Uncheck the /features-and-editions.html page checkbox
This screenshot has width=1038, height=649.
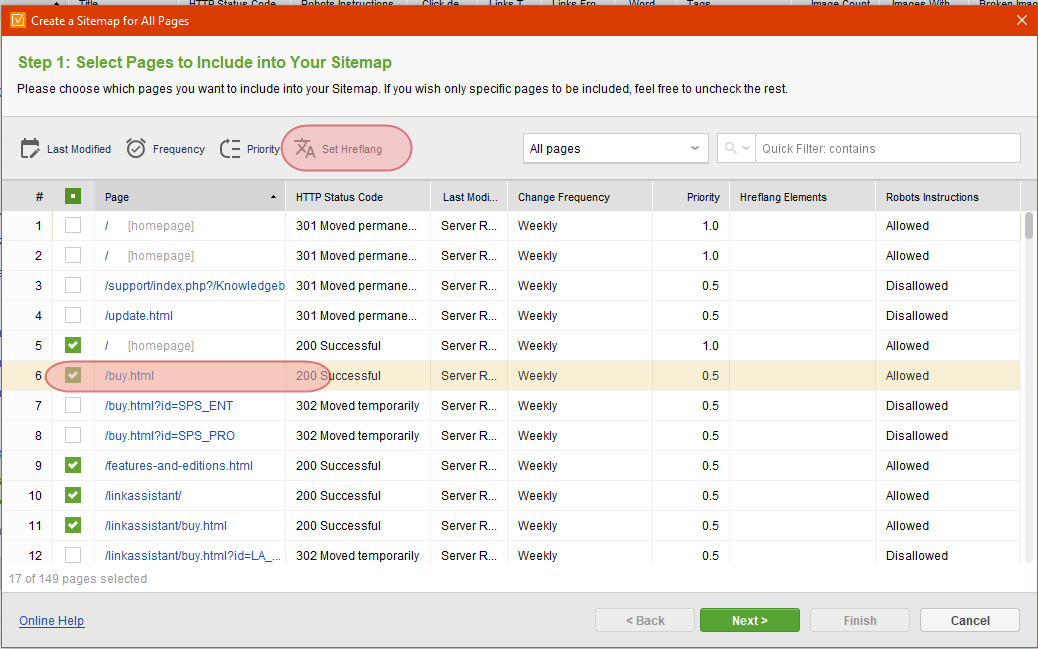coord(73,466)
